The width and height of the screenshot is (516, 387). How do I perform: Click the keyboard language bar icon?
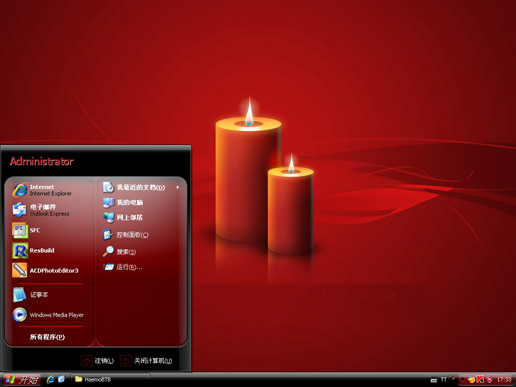point(434,380)
